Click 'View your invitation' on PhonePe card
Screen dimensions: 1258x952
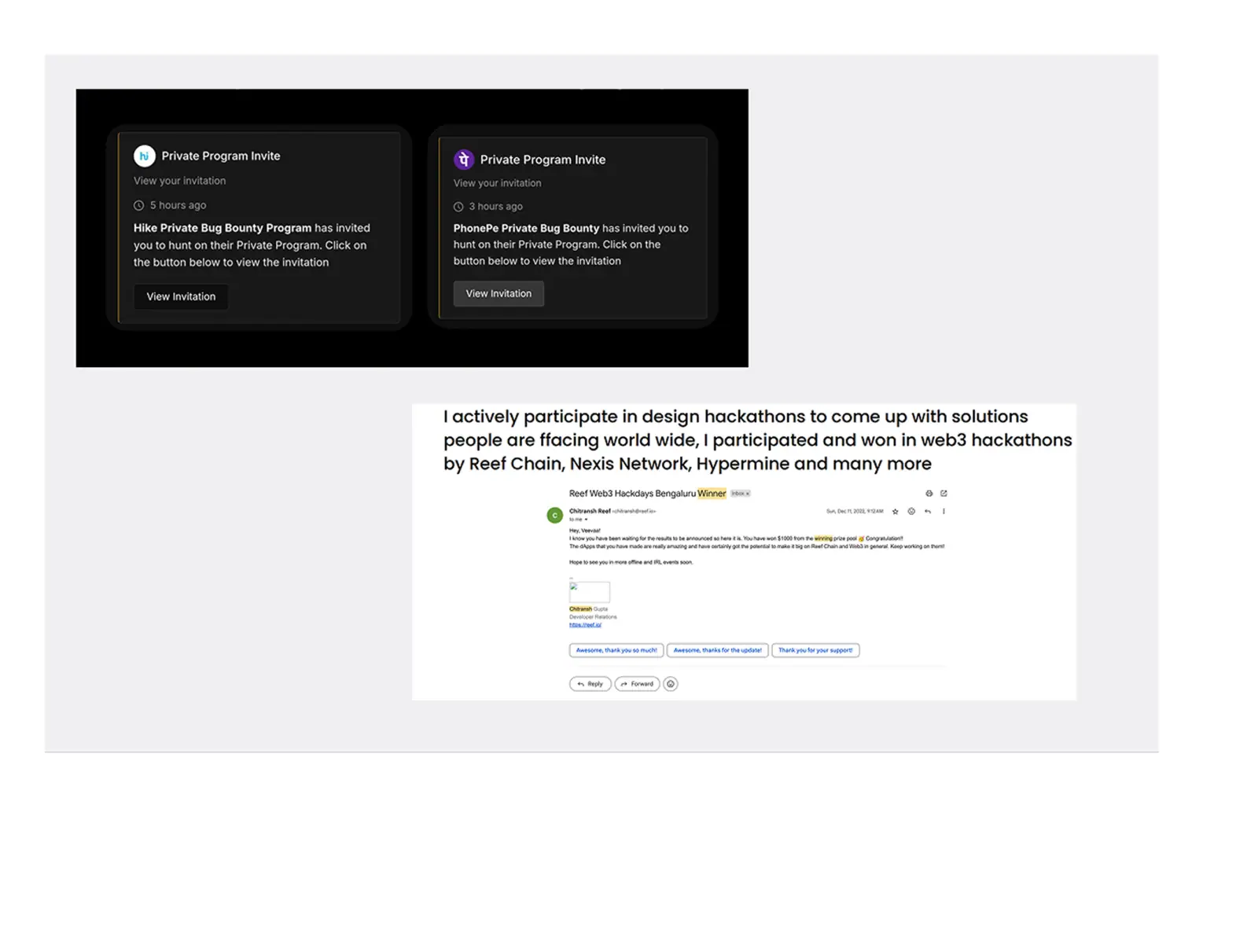[x=497, y=183]
